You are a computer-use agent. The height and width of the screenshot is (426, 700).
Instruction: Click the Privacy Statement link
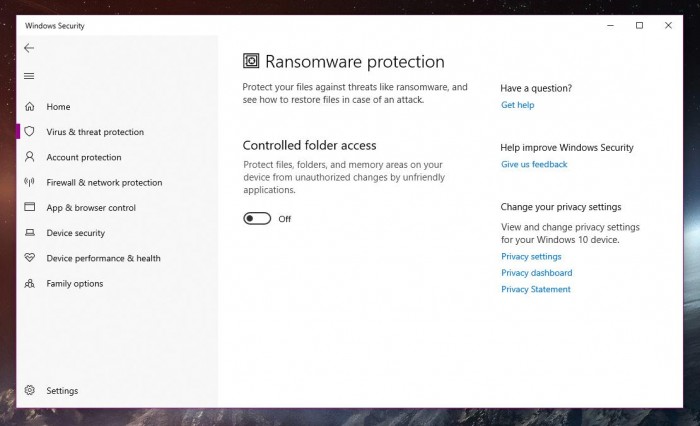point(535,289)
